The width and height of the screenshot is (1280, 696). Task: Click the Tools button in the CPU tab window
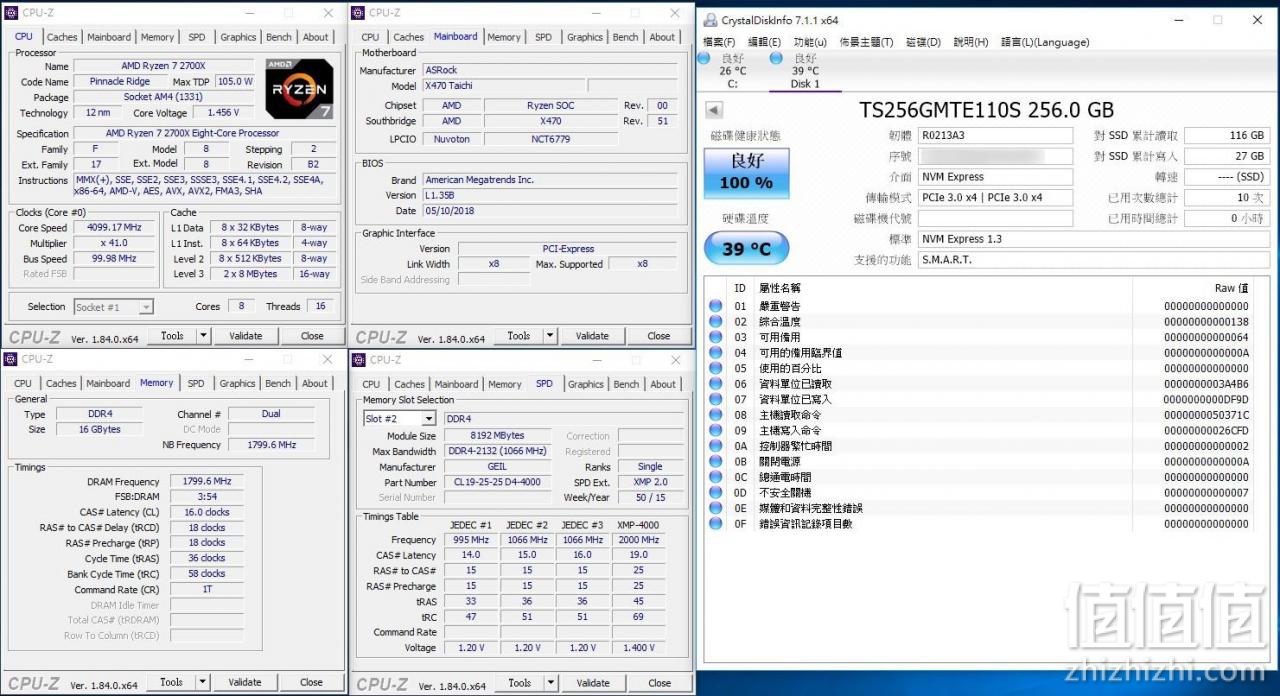172,336
